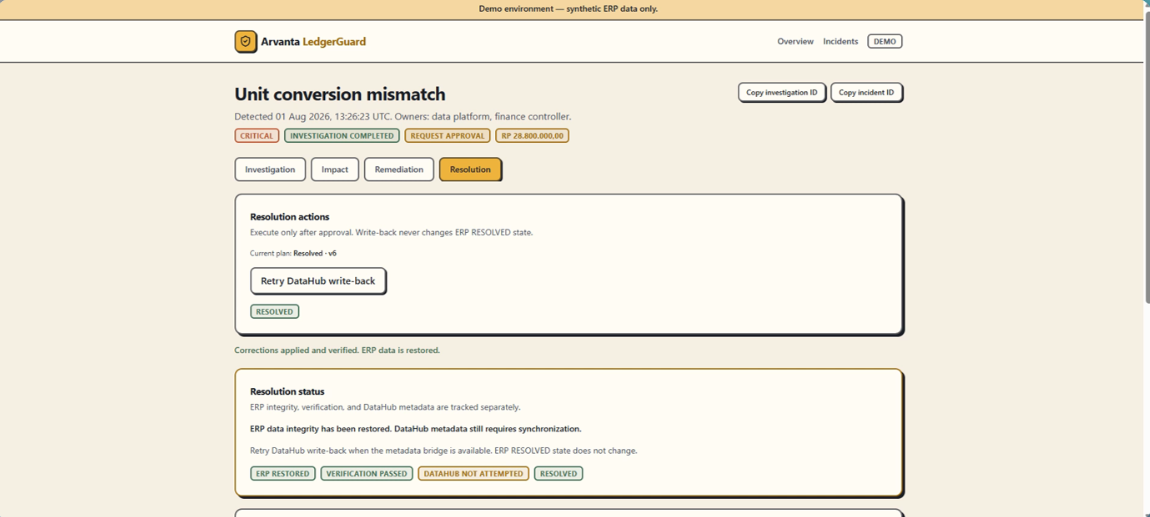Retry the DataHub write-back
1150x517 pixels.
318,281
